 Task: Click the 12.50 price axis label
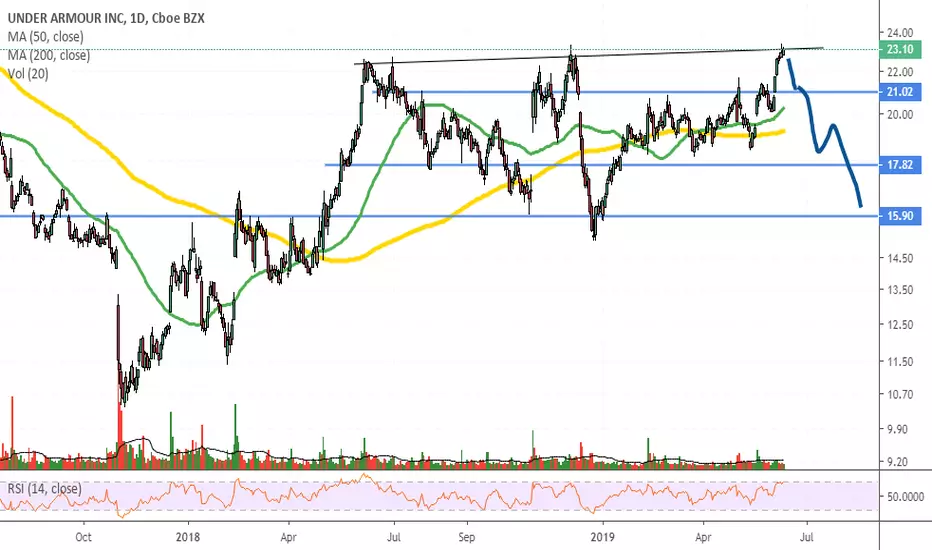pyautogui.click(x=899, y=325)
